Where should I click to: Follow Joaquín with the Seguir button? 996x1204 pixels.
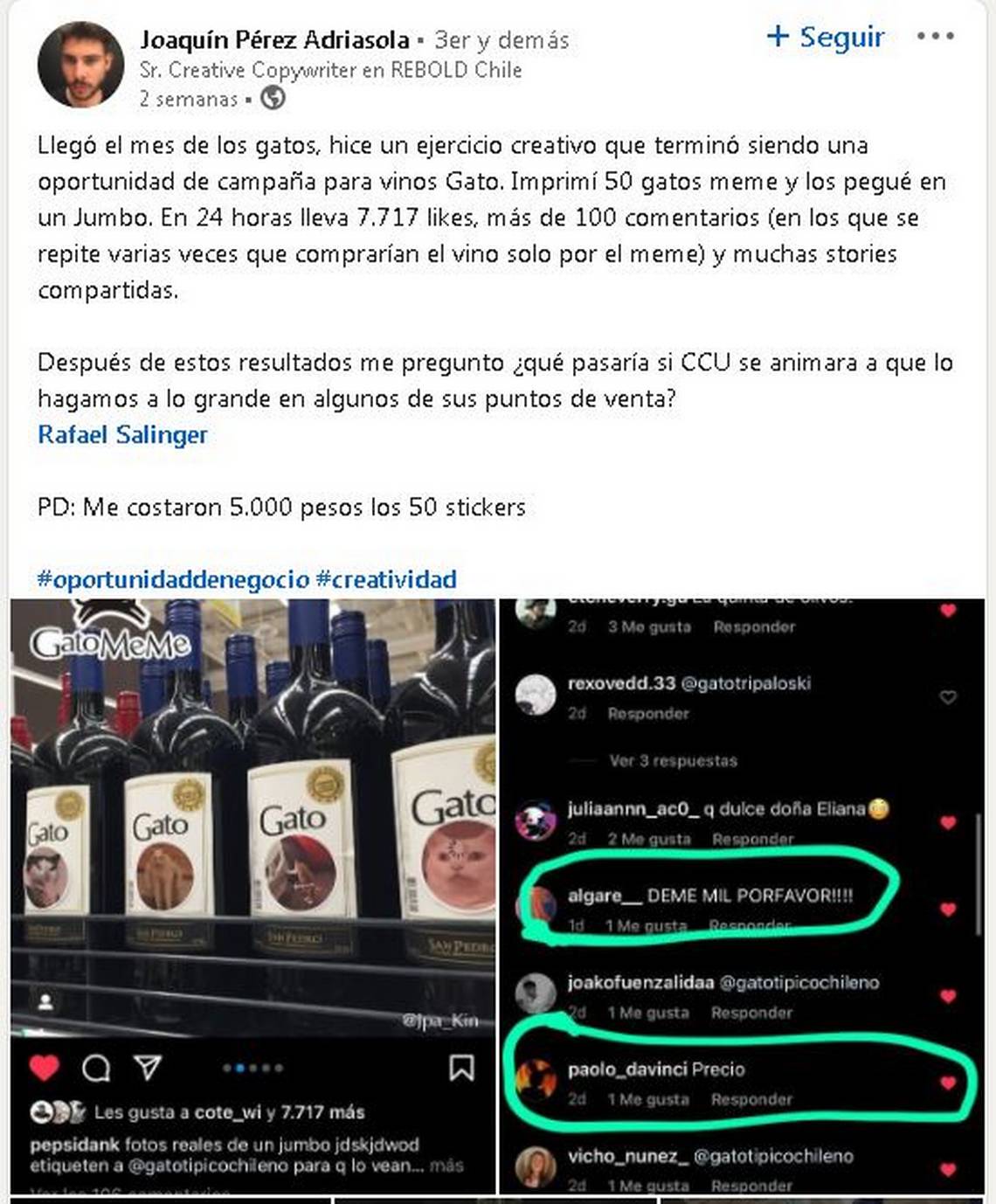coord(826,37)
